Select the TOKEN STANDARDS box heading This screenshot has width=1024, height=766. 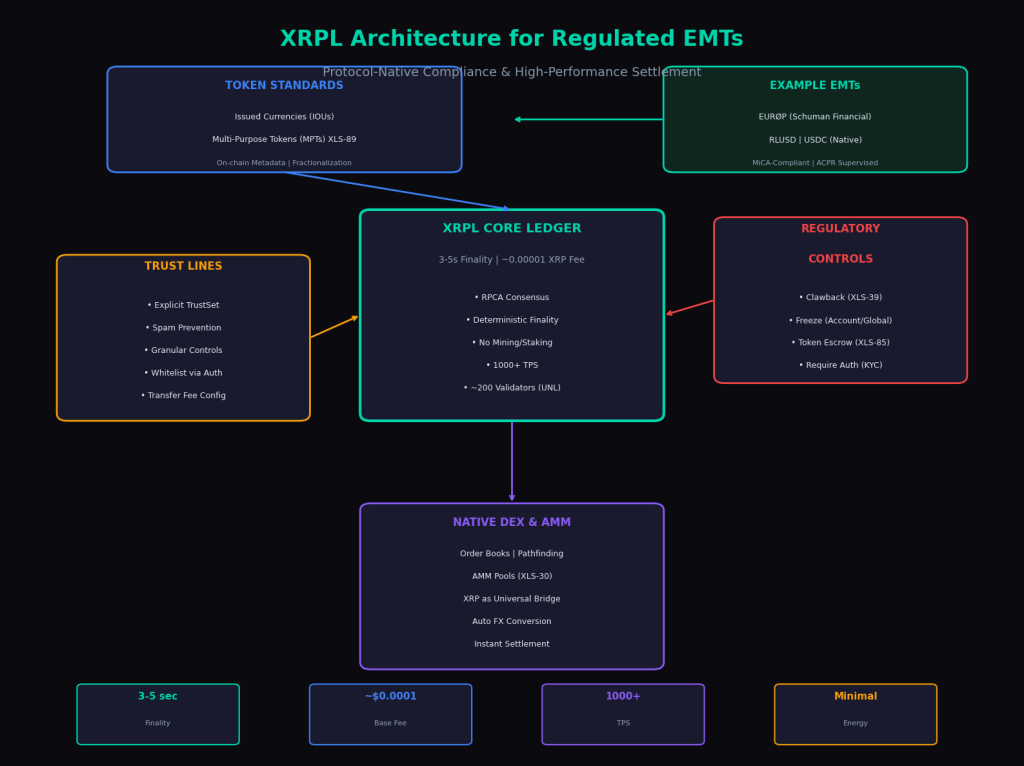(x=284, y=86)
